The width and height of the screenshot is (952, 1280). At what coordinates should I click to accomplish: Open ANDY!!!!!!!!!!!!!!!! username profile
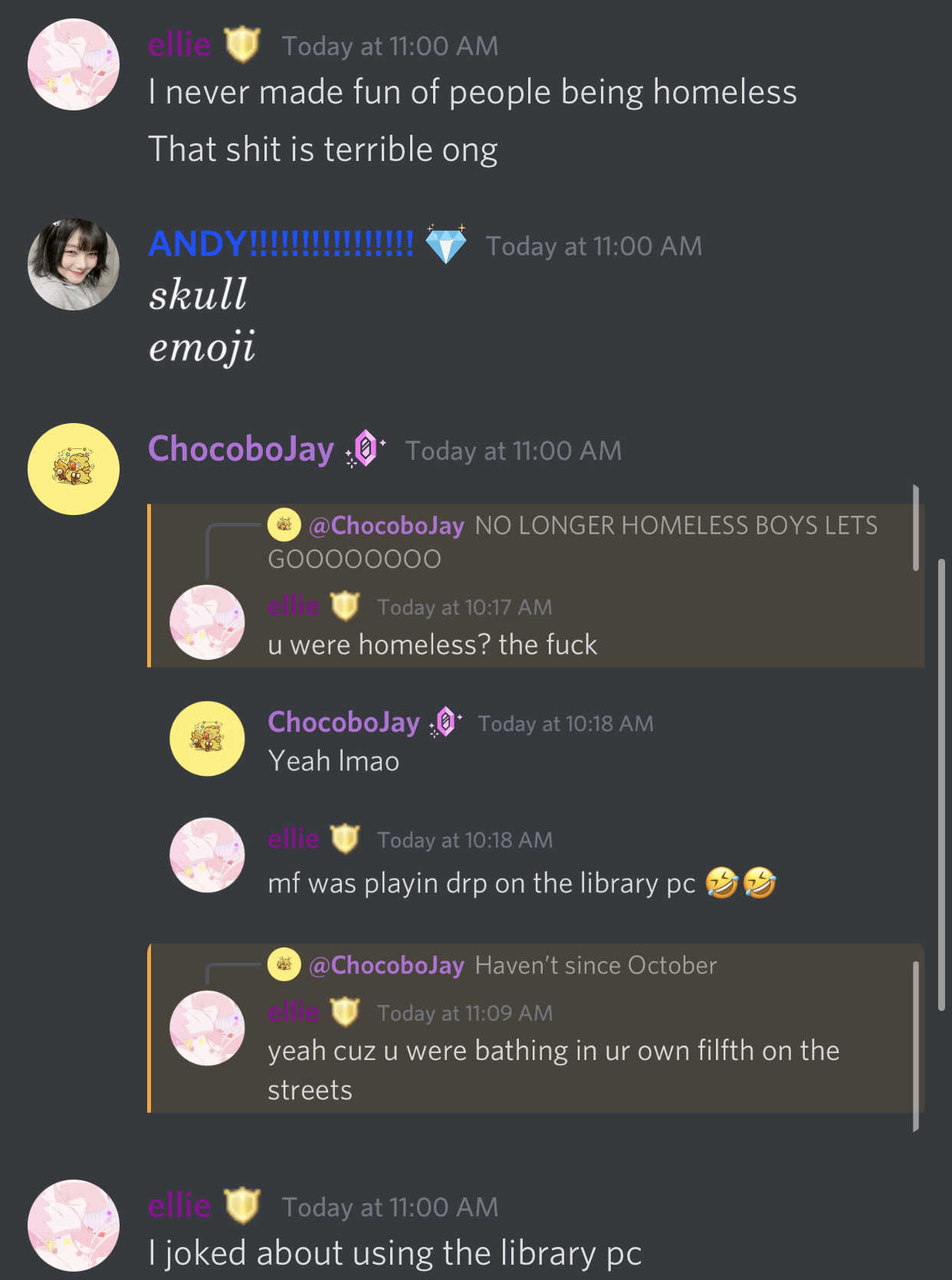281,245
